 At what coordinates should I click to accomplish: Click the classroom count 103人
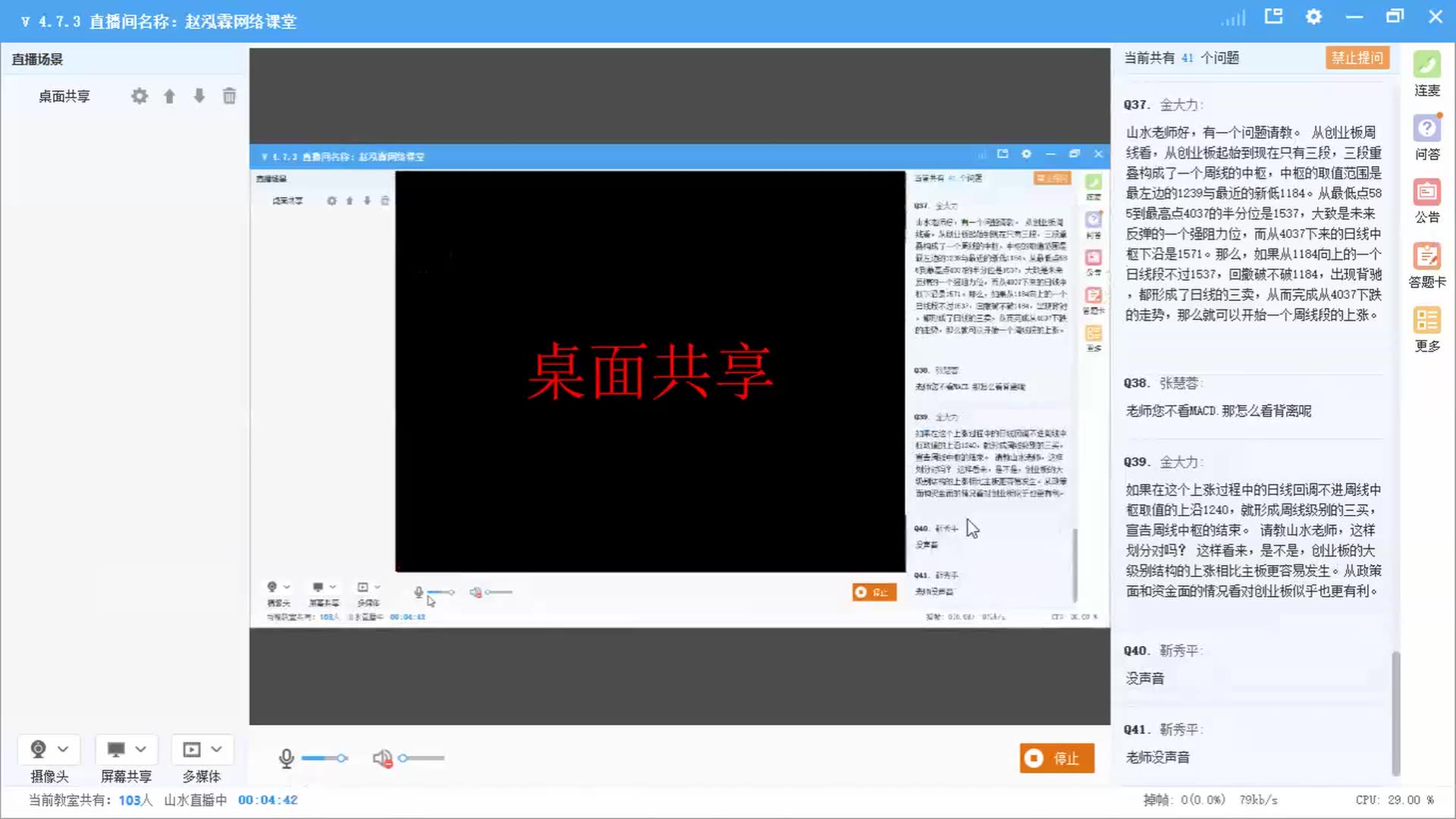136,800
